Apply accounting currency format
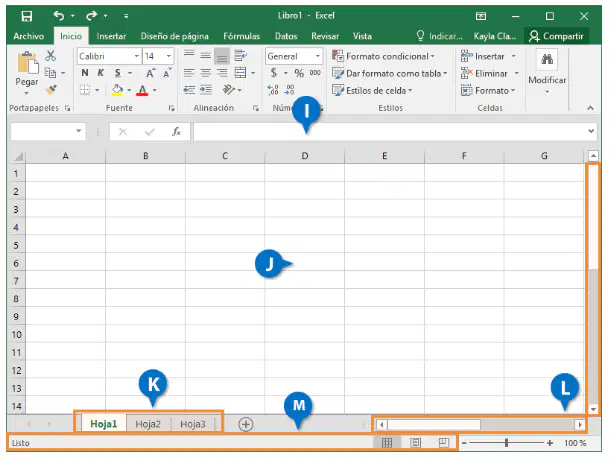Viewport: 612px width, 461px height. (274, 73)
